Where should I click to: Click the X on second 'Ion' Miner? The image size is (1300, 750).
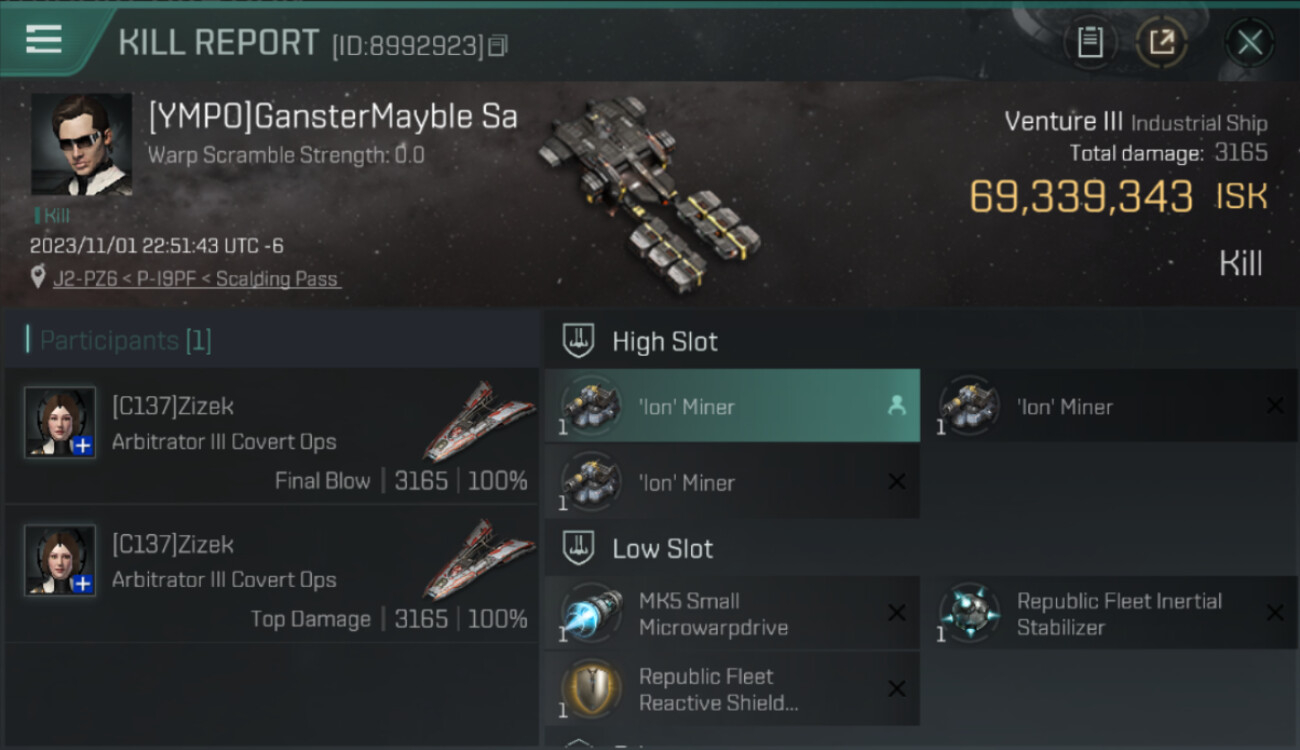point(1275,406)
